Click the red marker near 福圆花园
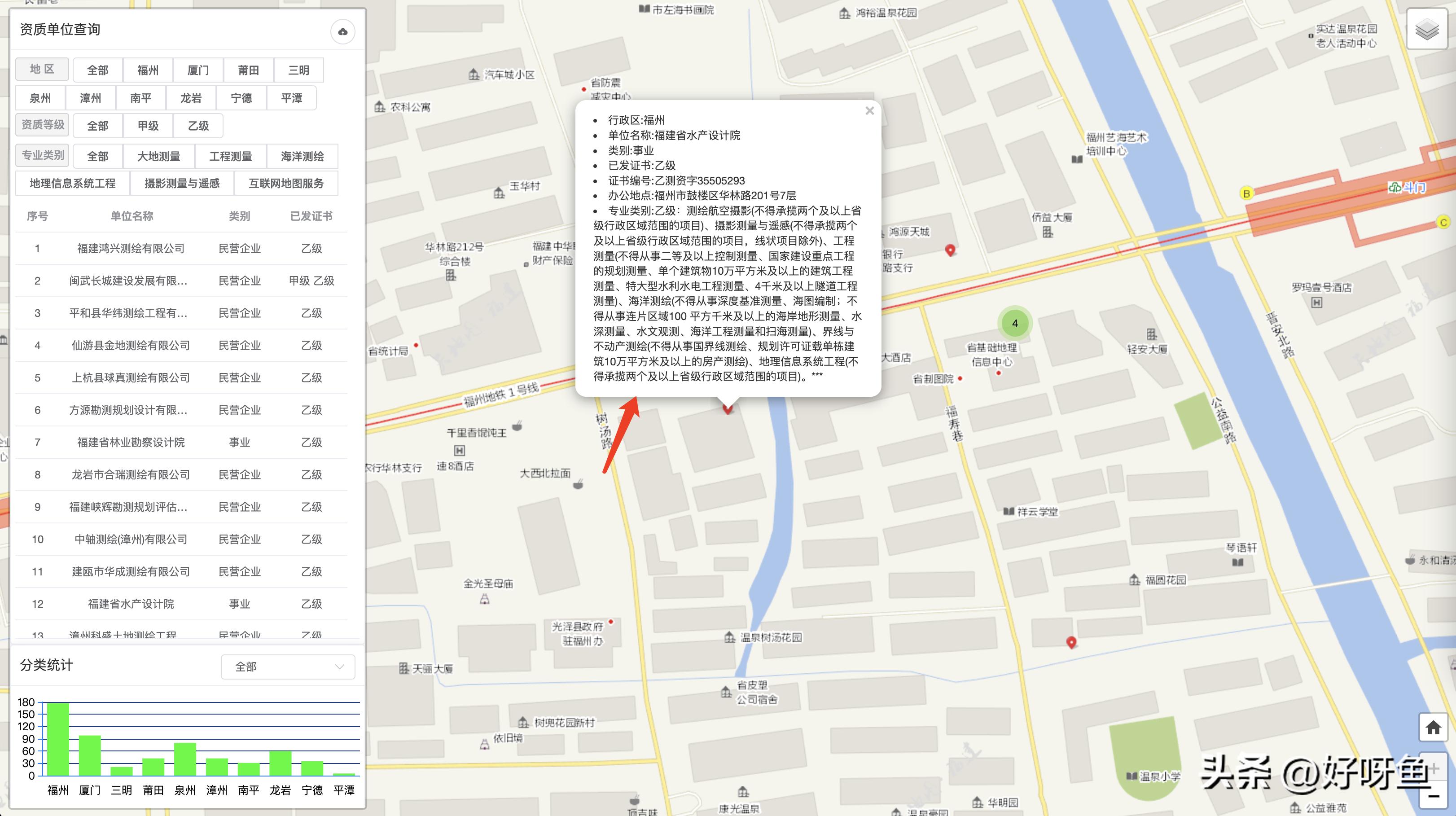Screen dimensions: 1456x816 point(1071,642)
